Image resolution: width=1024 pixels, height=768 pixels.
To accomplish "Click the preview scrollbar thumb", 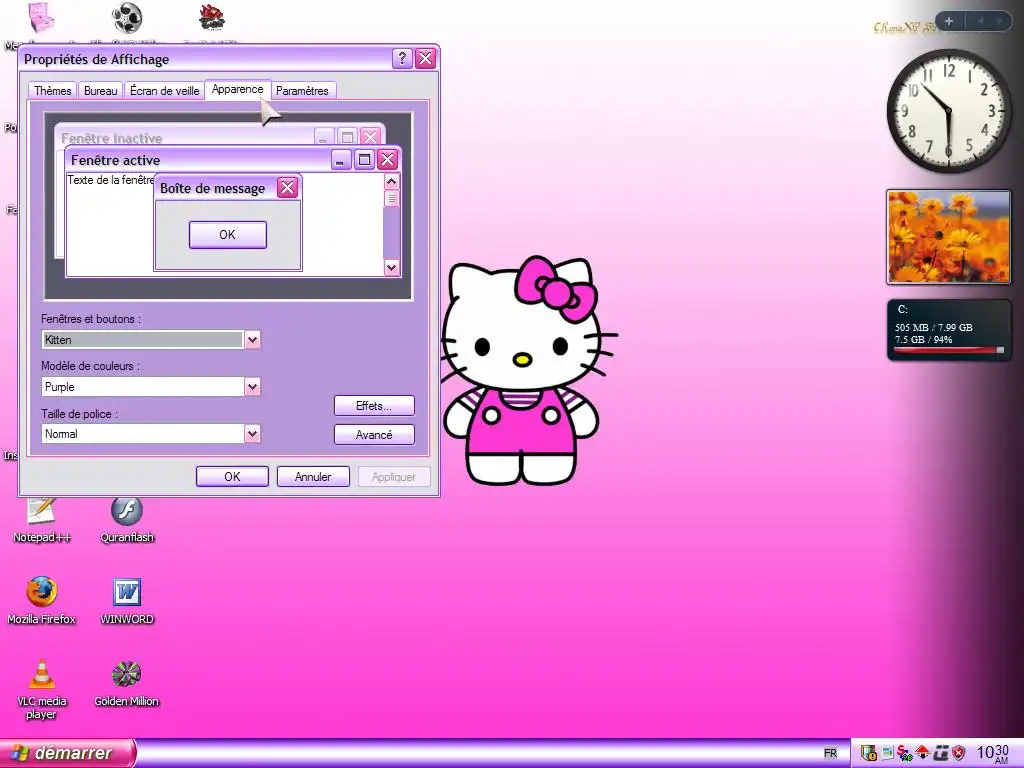I will (392, 199).
